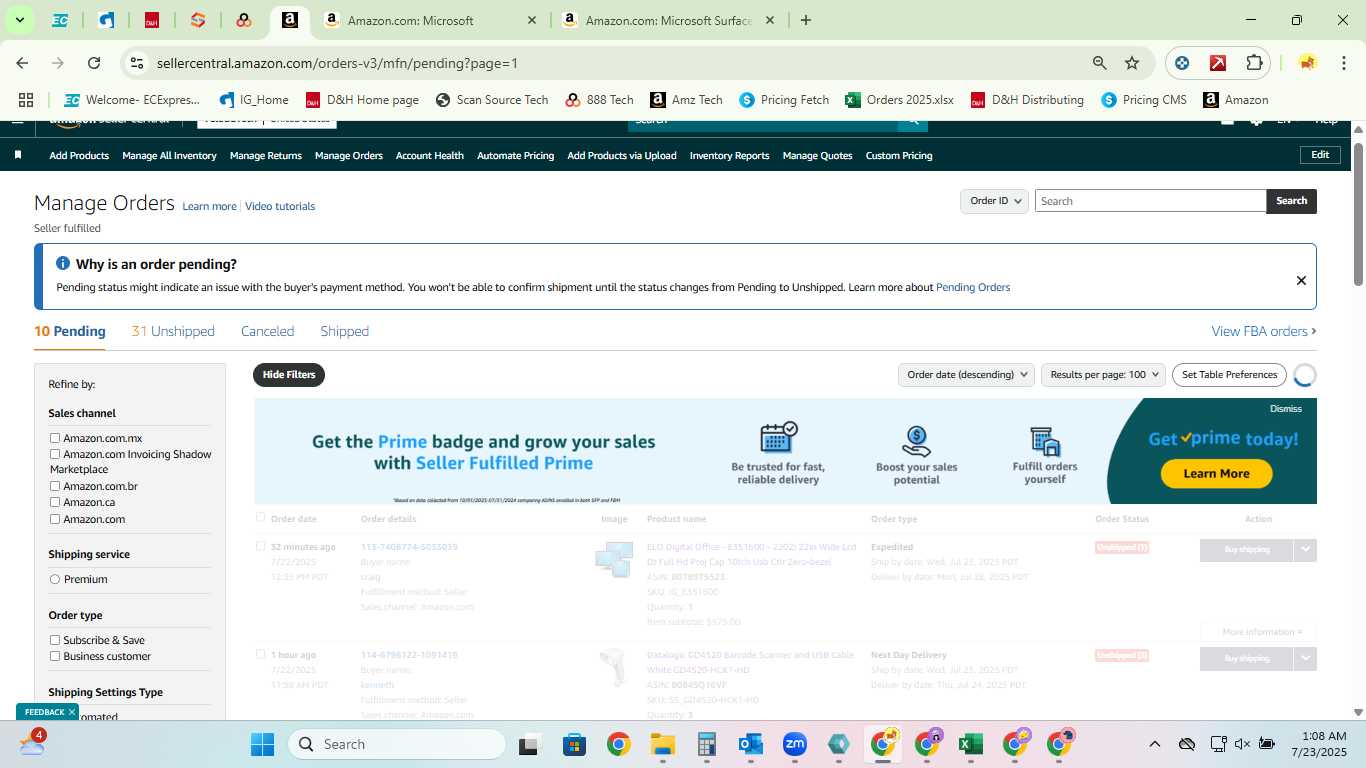The height and width of the screenshot is (768, 1366).
Task: Open the apps grid in bookmarks bar
Action: click(26, 100)
